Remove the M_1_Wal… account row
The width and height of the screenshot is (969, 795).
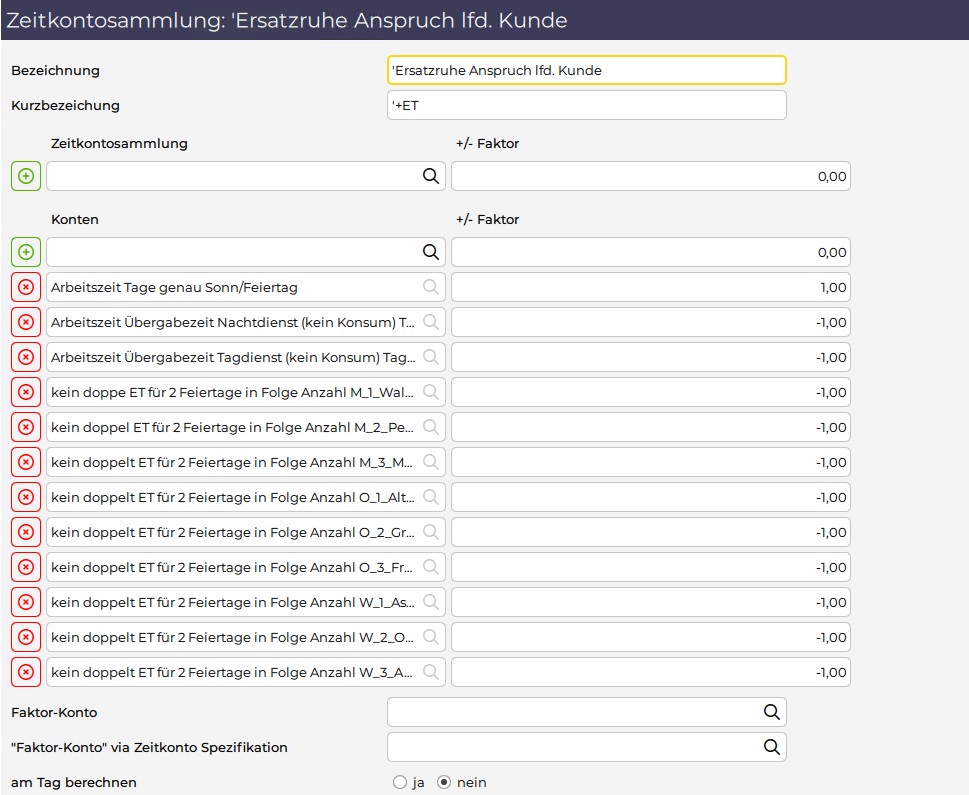[x=26, y=393]
